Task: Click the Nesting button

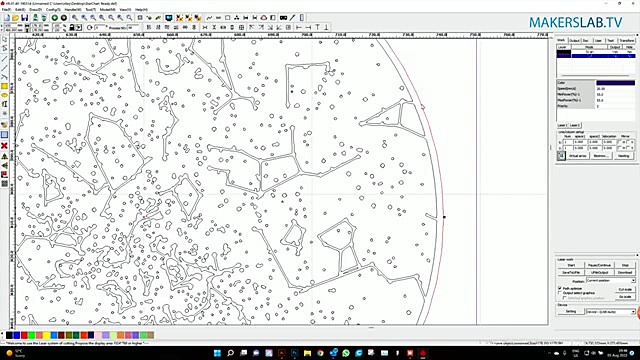Action: (623, 156)
